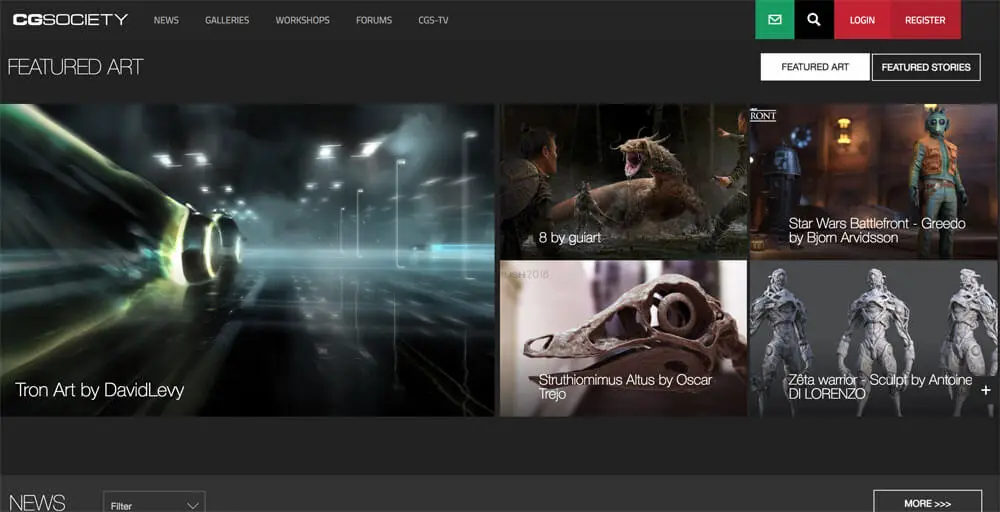Select CGS-TV in the top navigation
This screenshot has width=1000, height=512.
click(x=433, y=20)
